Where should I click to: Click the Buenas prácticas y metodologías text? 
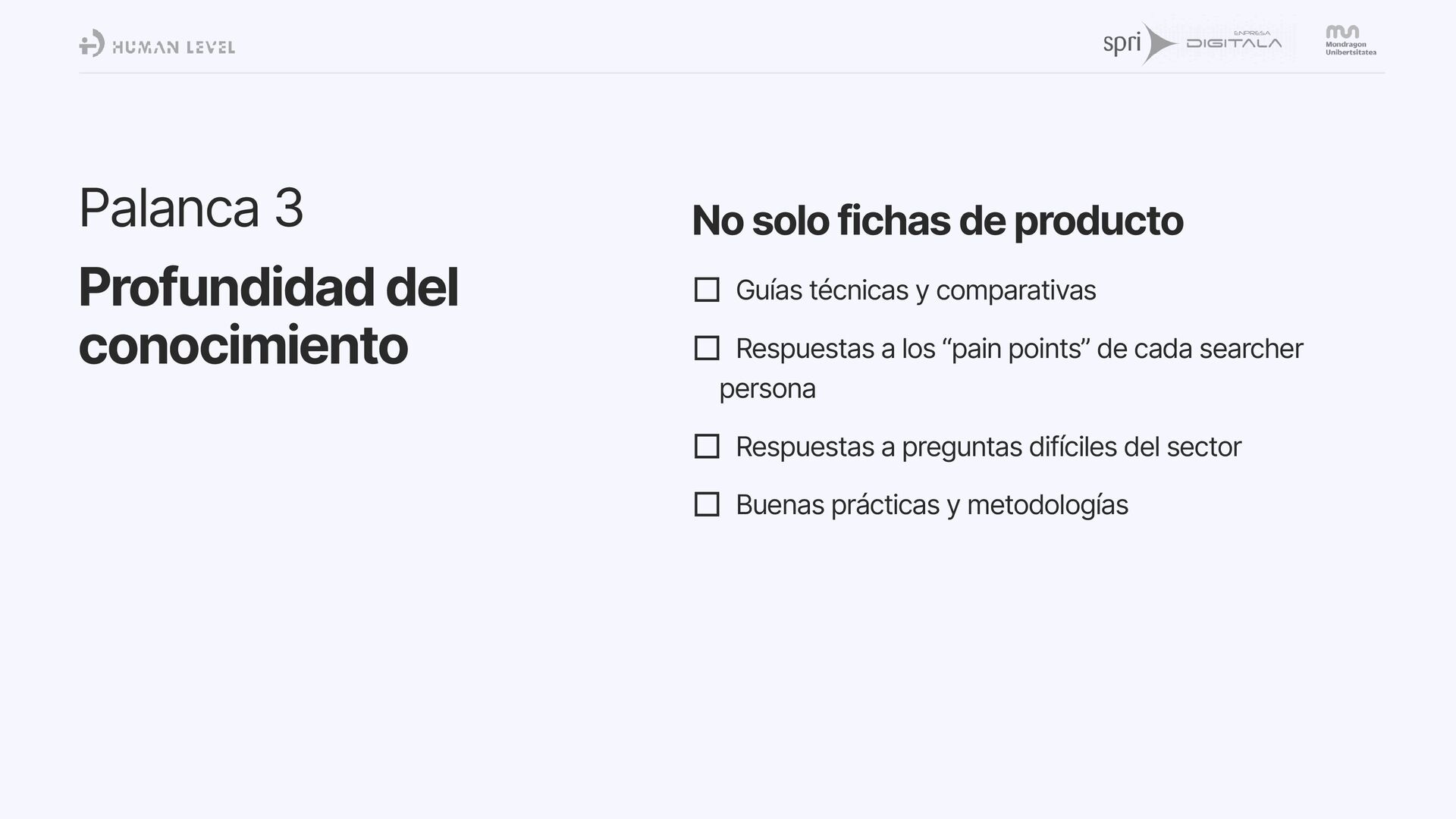(x=932, y=505)
